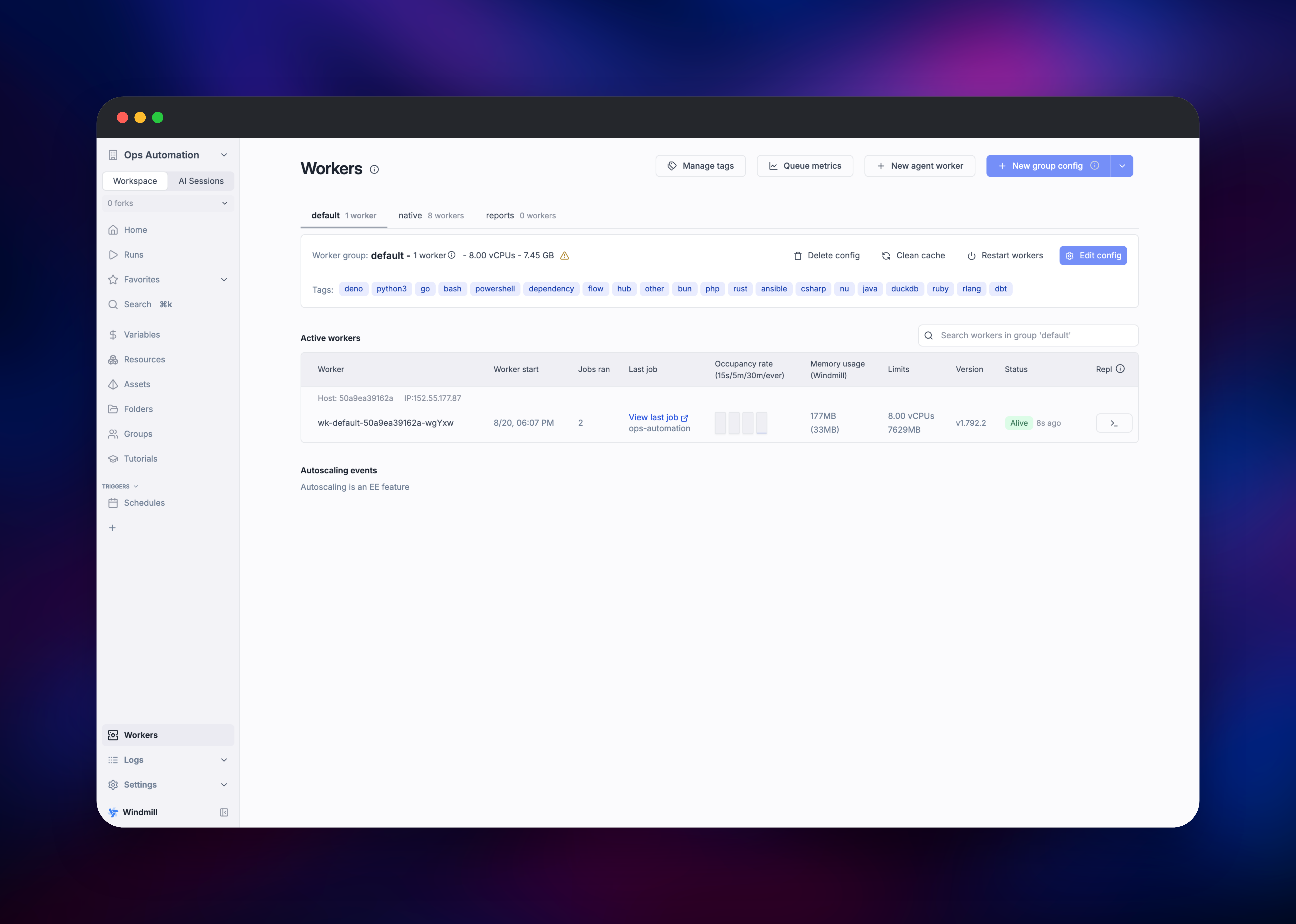Open Home from the sidebar

[x=168, y=230]
